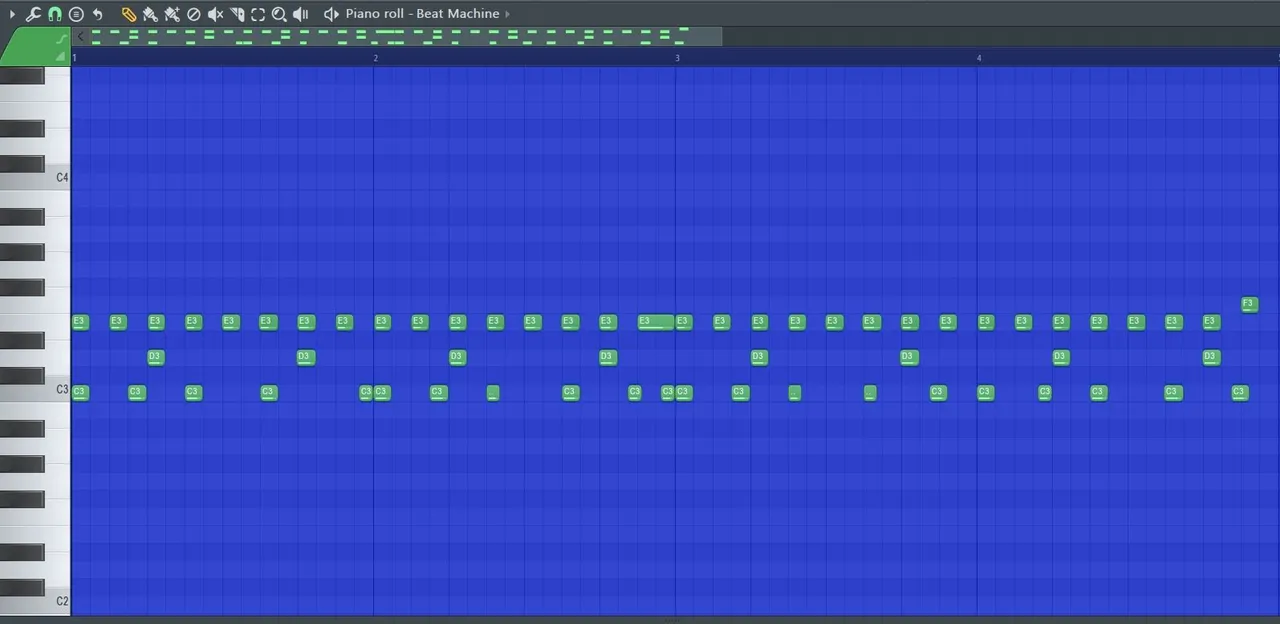Select the slice tool

(237, 14)
